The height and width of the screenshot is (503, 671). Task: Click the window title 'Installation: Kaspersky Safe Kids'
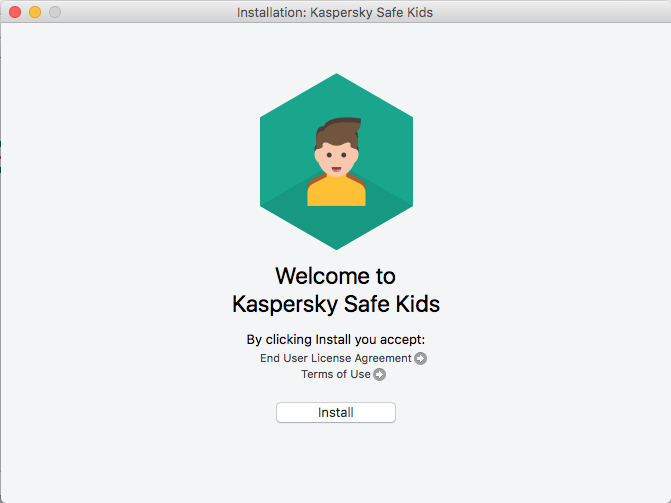pos(335,12)
